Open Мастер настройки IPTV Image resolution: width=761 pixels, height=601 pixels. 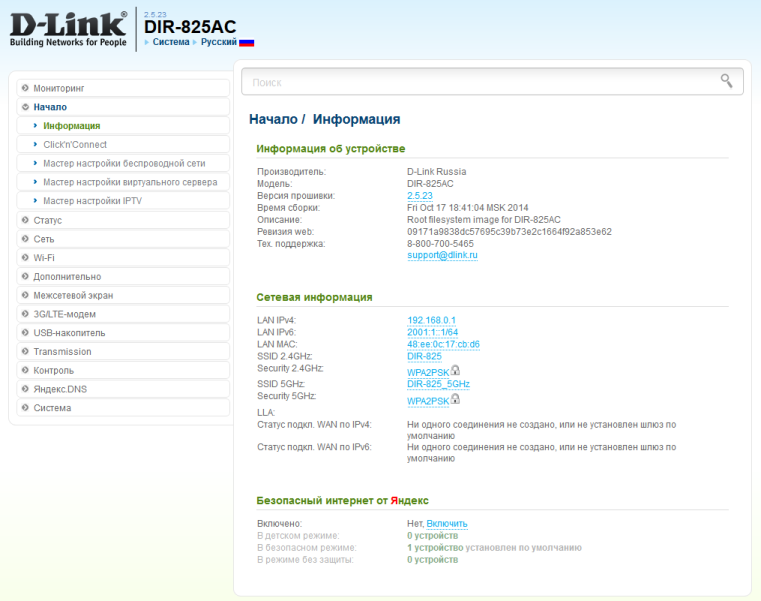pos(123,201)
